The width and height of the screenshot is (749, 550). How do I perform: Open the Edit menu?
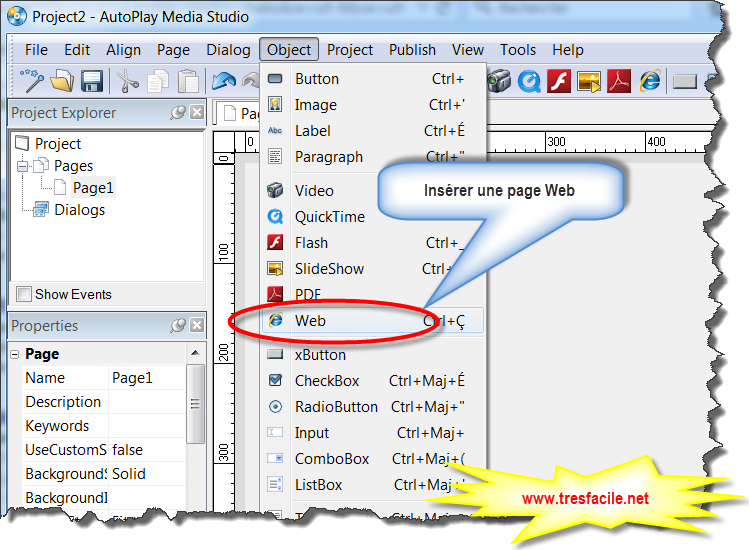77,50
